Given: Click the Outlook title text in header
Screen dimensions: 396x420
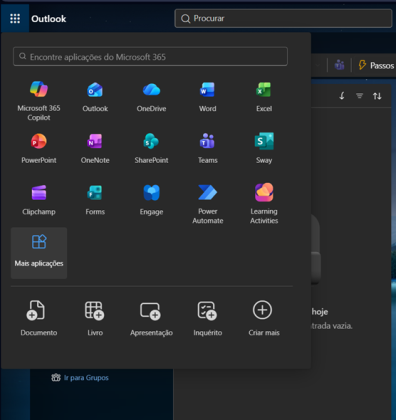Looking at the screenshot, I should 49,19.
